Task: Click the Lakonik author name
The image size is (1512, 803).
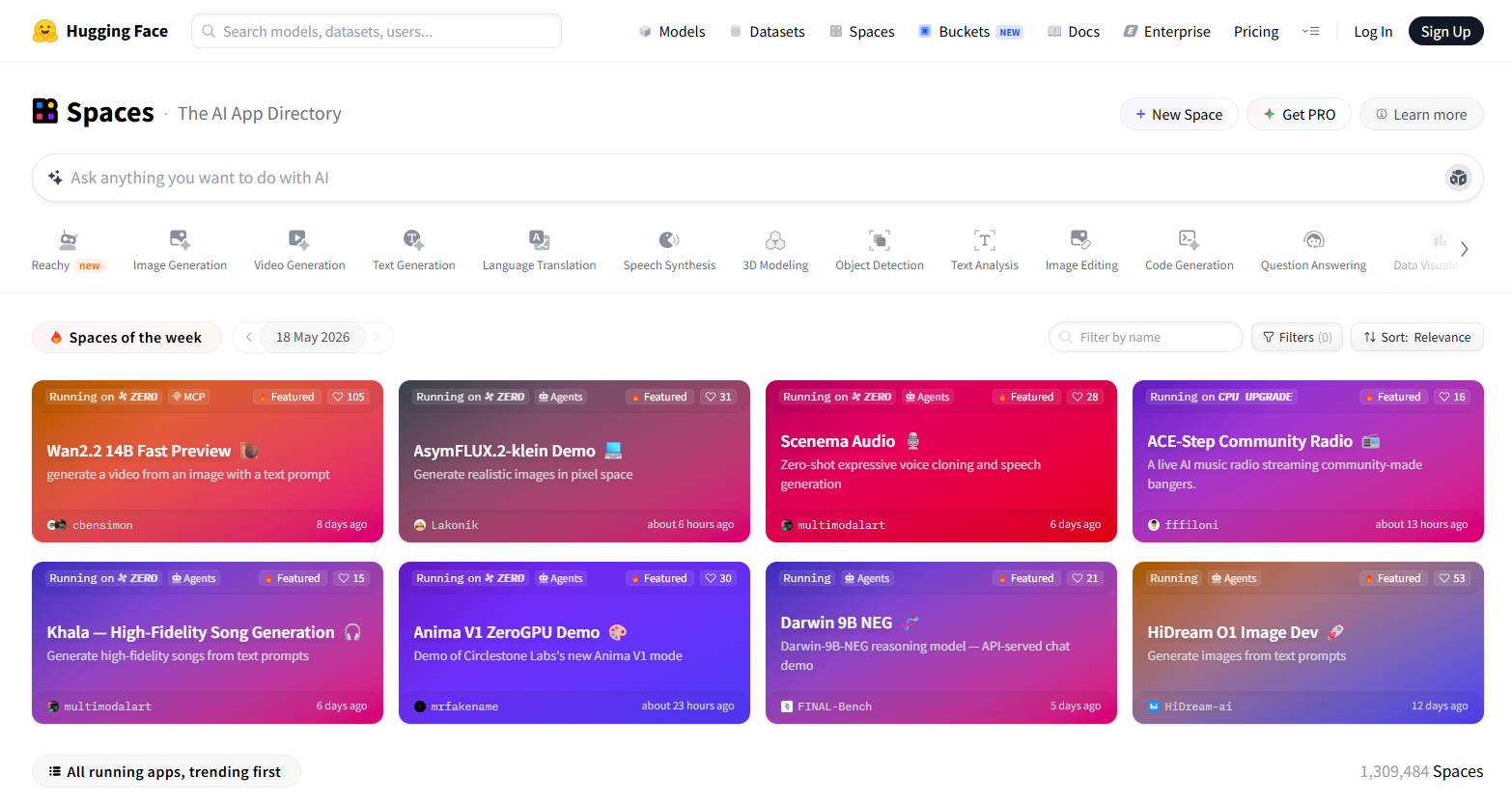Action: tap(455, 525)
